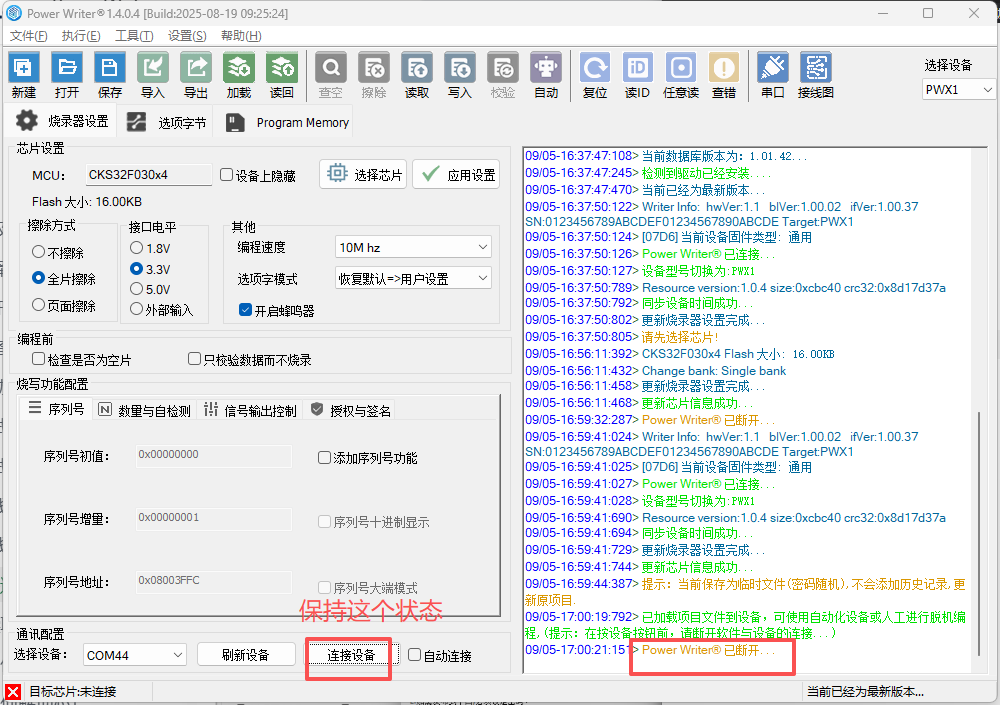Screen dimensions: 1000x705
Task: Click the 保存 (Save) toolbar icon
Action: click(x=110, y=68)
